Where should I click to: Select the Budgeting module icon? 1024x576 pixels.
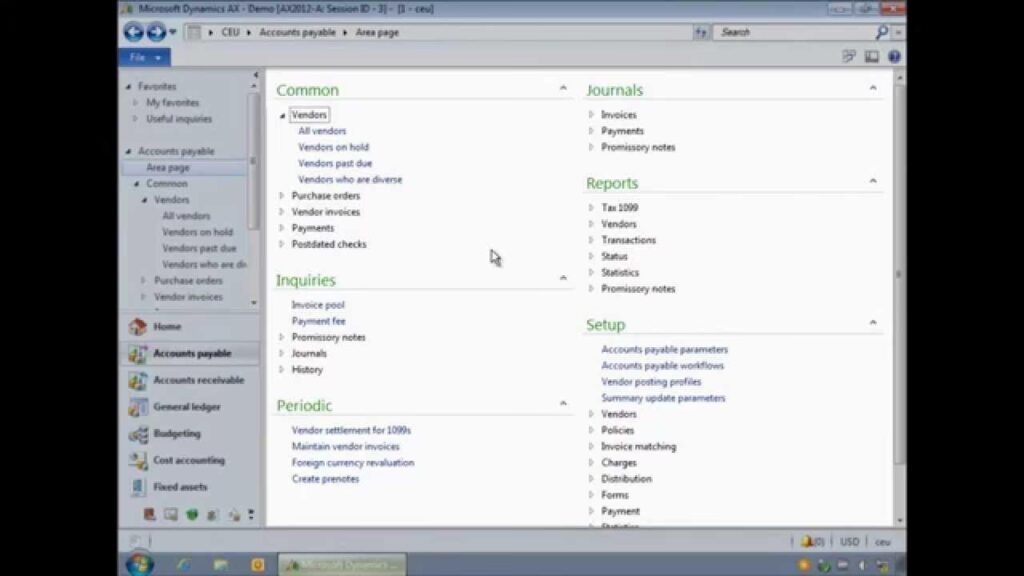[x=137, y=434]
